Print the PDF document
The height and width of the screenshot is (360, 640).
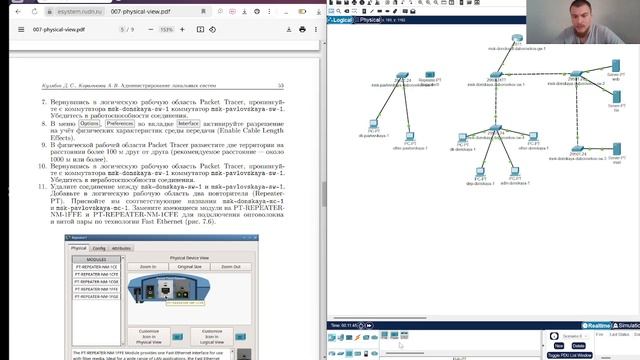tap(302, 29)
